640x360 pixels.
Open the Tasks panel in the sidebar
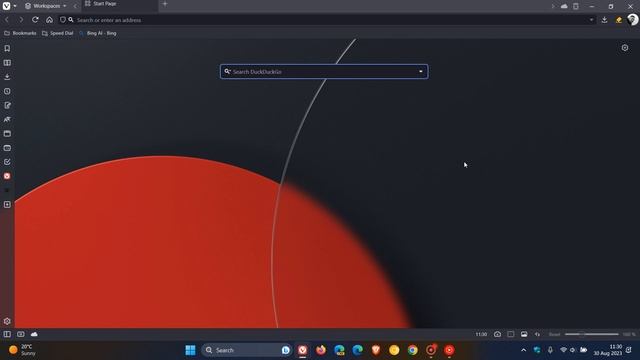coord(7,162)
